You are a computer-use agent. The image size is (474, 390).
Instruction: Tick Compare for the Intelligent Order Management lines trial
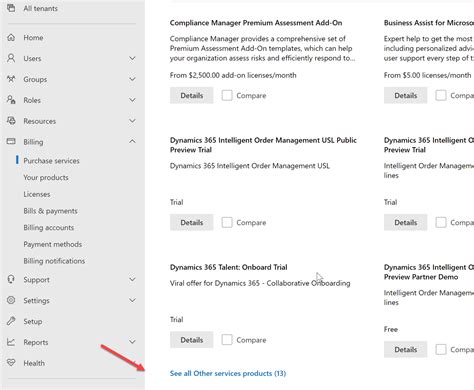441,222
